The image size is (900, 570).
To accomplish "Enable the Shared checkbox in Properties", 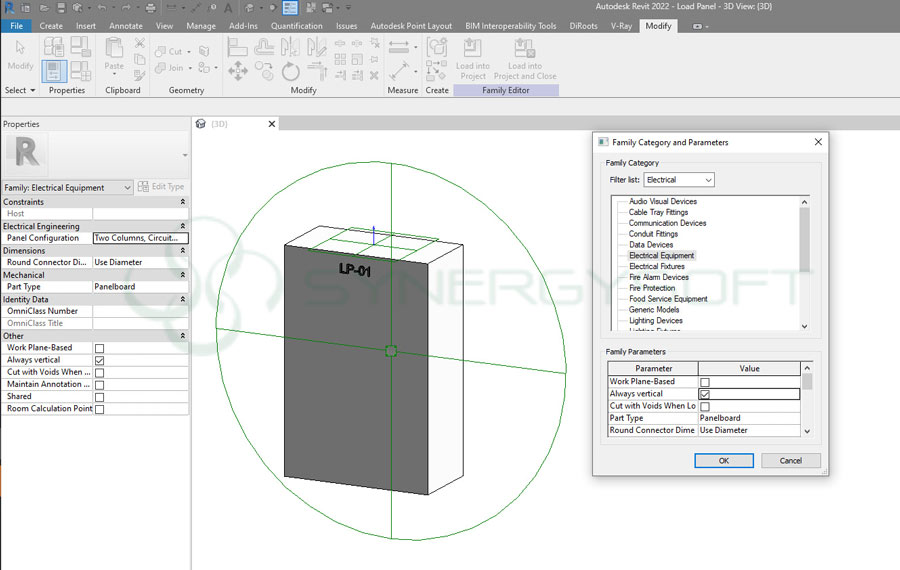I will tap(99, 397).
